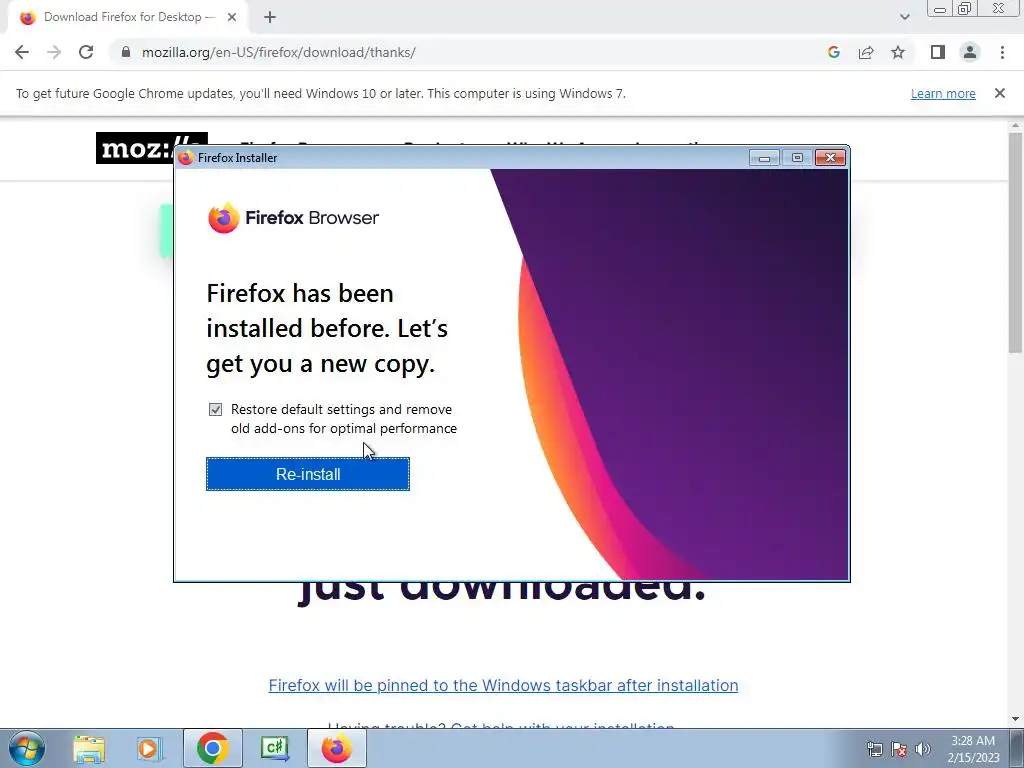Reload the mozilla.org page
The image size is (1024, 768).
coord(86,52)
